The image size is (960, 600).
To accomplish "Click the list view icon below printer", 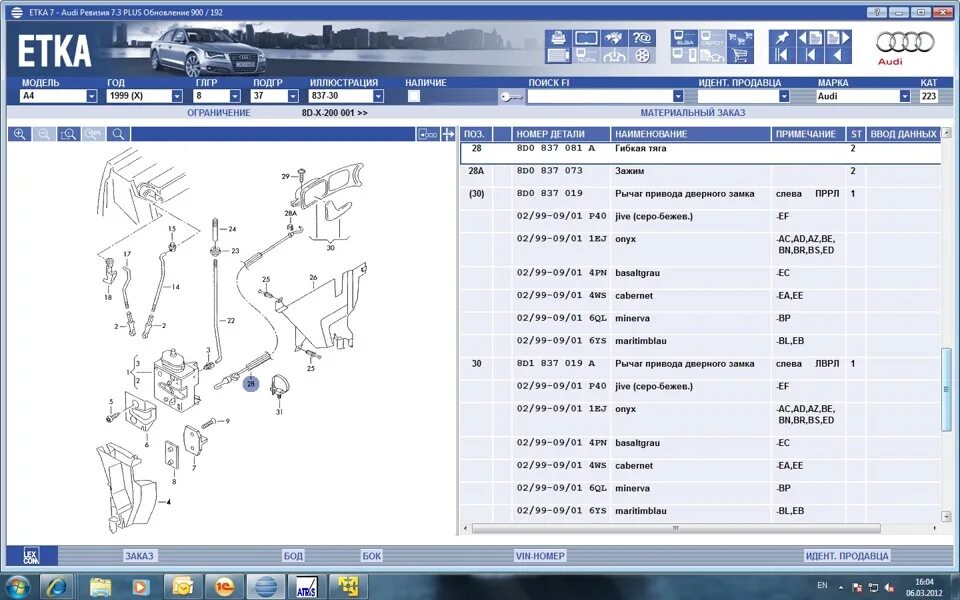I will click(x=558, y=56).
